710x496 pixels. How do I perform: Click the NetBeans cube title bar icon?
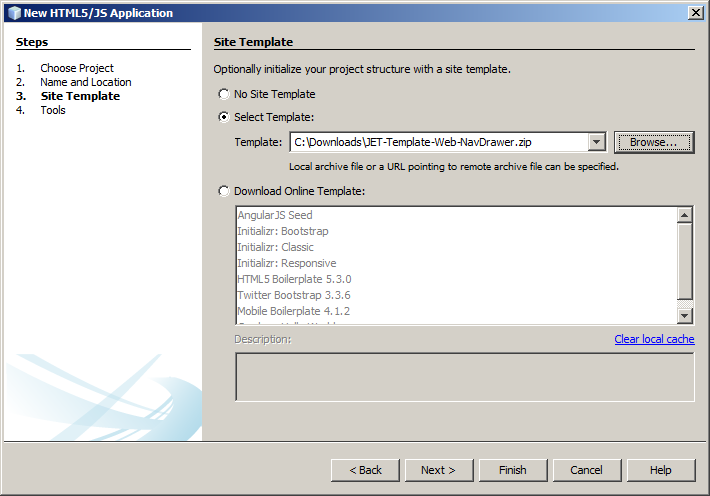(14, 13)
